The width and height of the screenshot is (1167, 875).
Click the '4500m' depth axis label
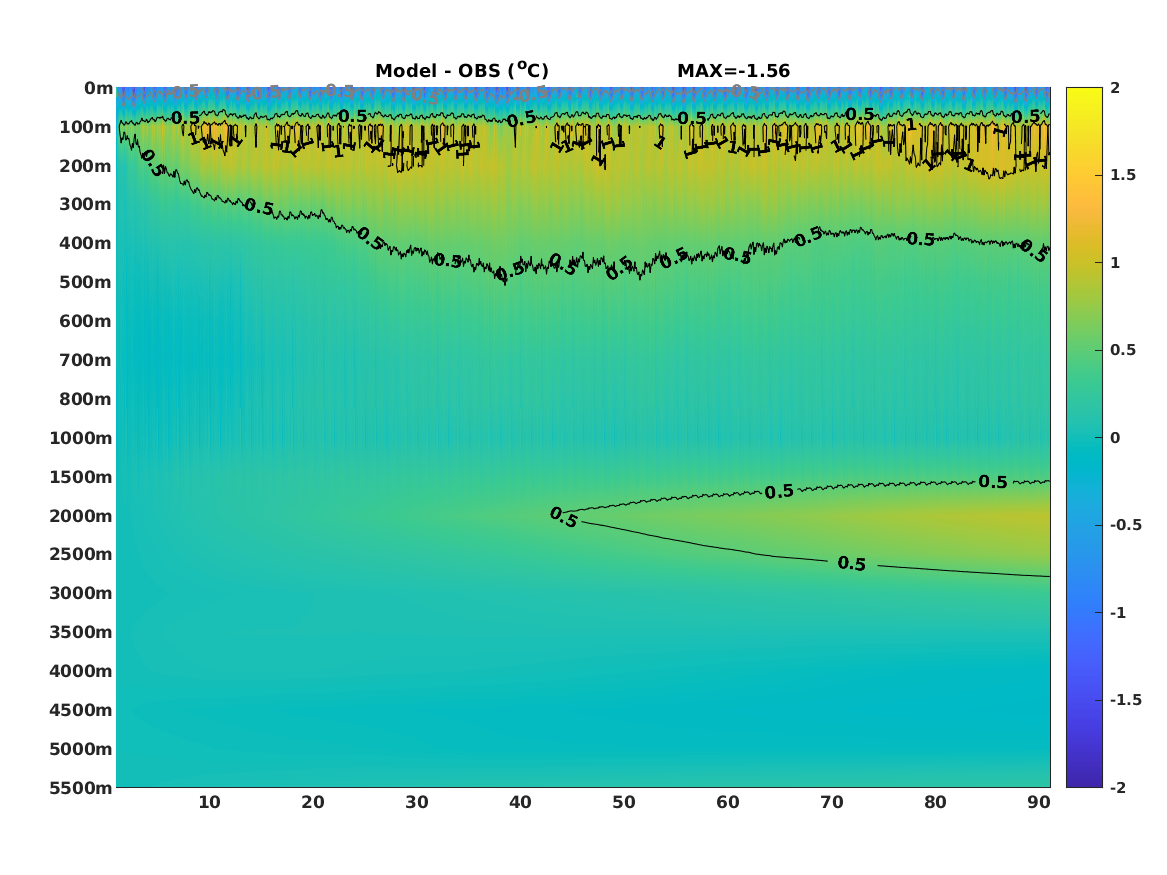click(81, 710)
